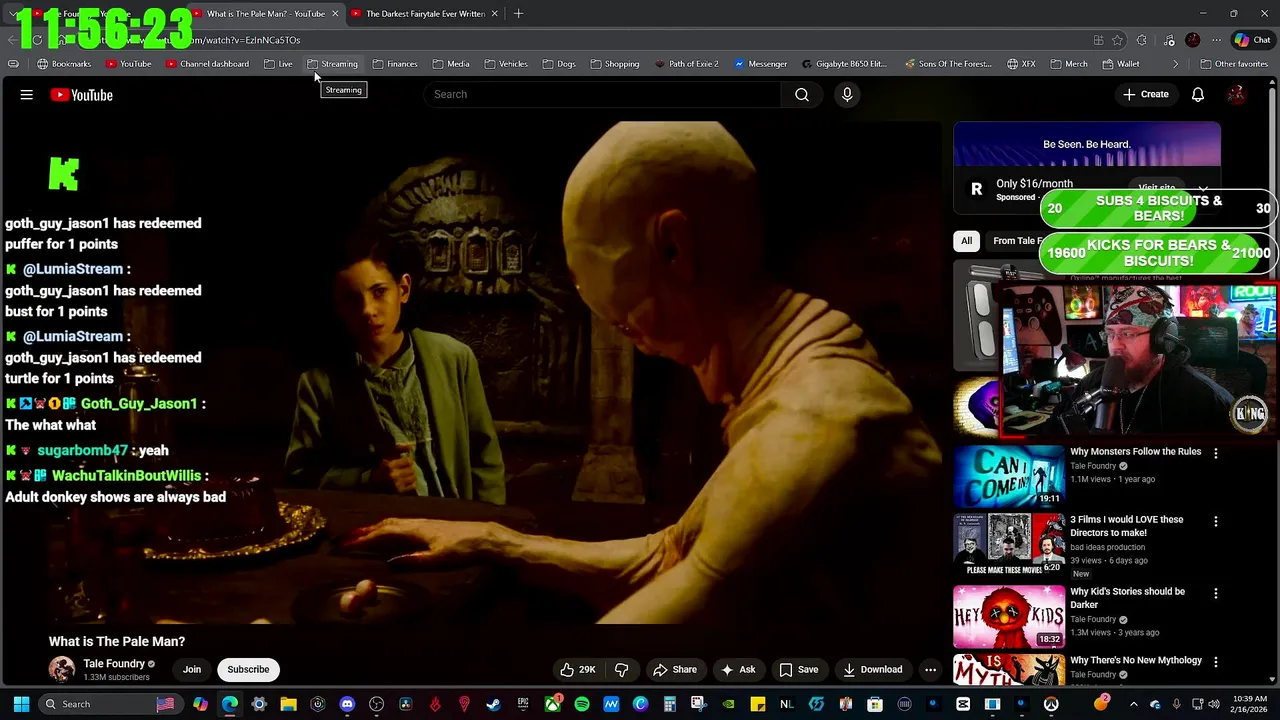Expand the Vehicles favorites folder

point(506,64)
